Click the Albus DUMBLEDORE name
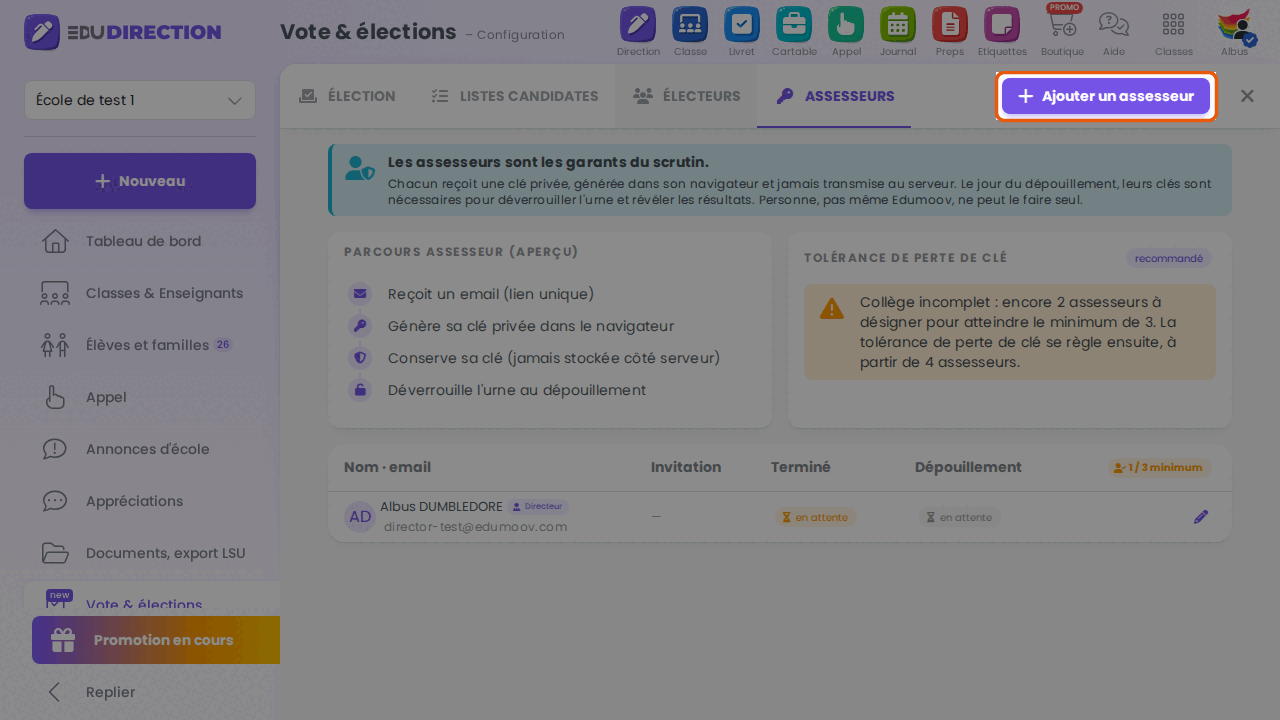The width and height of the screenshot is (1280, 720). pyautogui.click(x=441, y=507)
